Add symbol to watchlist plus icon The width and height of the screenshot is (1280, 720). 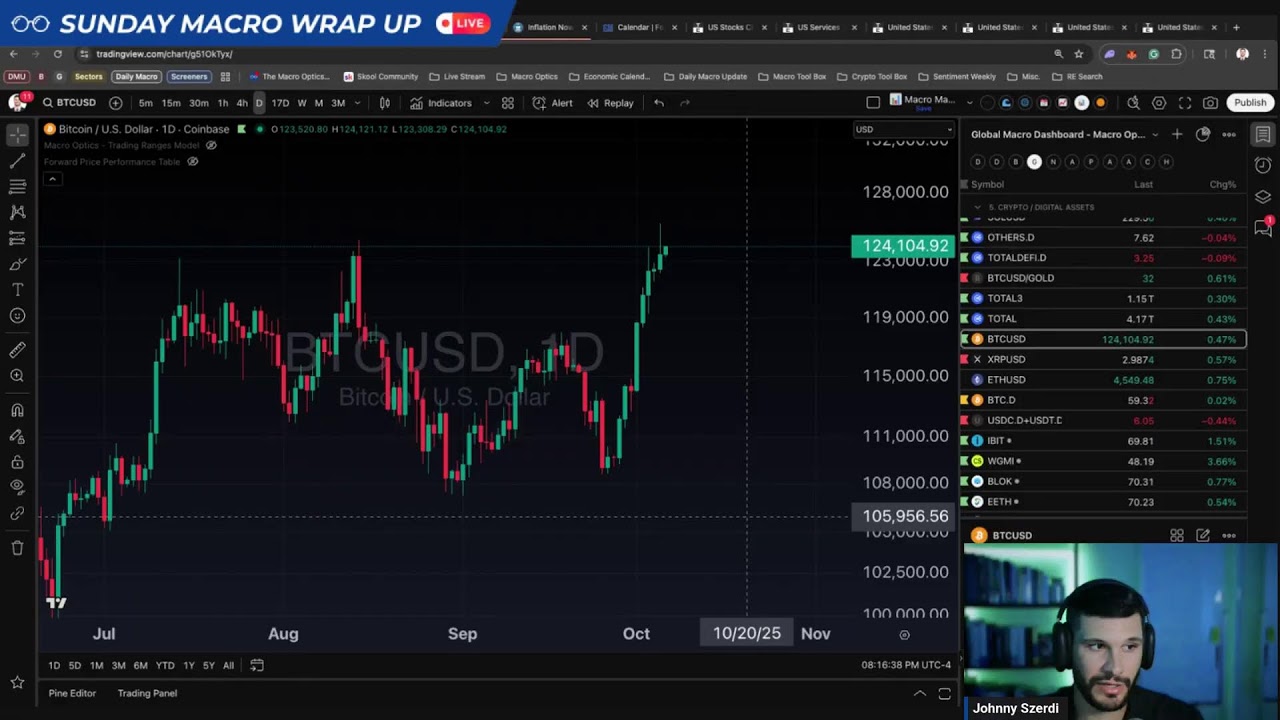[1177, 134]
